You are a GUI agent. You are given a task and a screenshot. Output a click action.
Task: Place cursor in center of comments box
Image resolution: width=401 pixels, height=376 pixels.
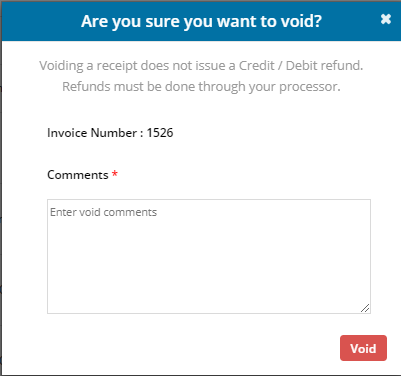click(209, 256)
